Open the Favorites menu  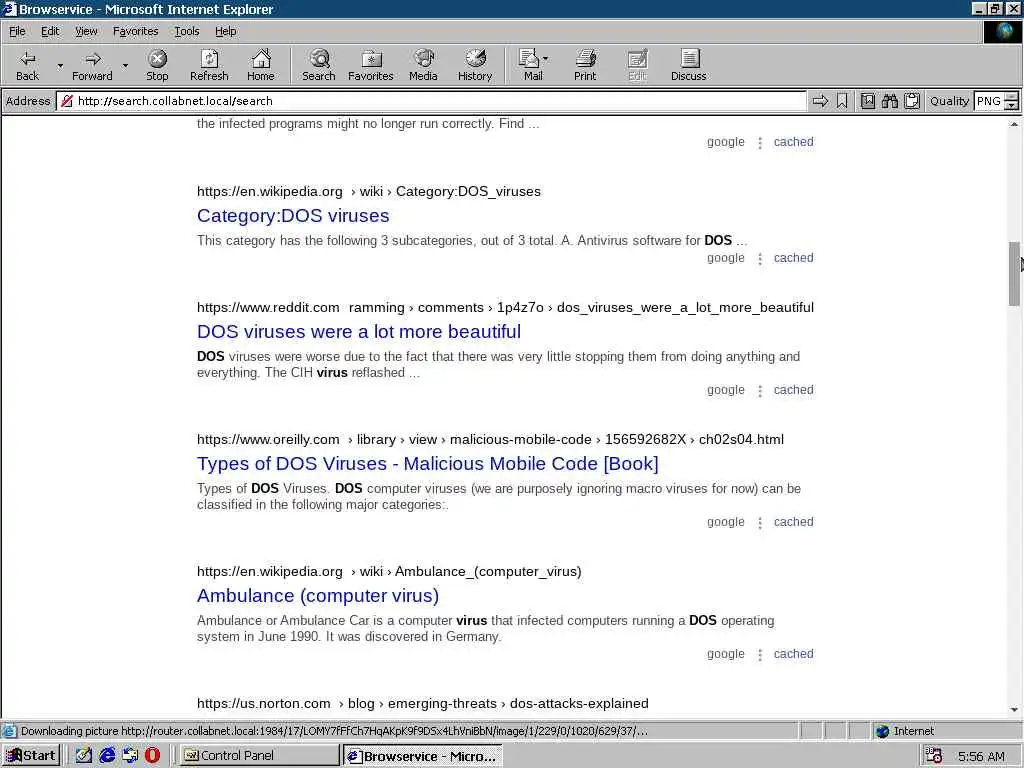tap(135, 31)
